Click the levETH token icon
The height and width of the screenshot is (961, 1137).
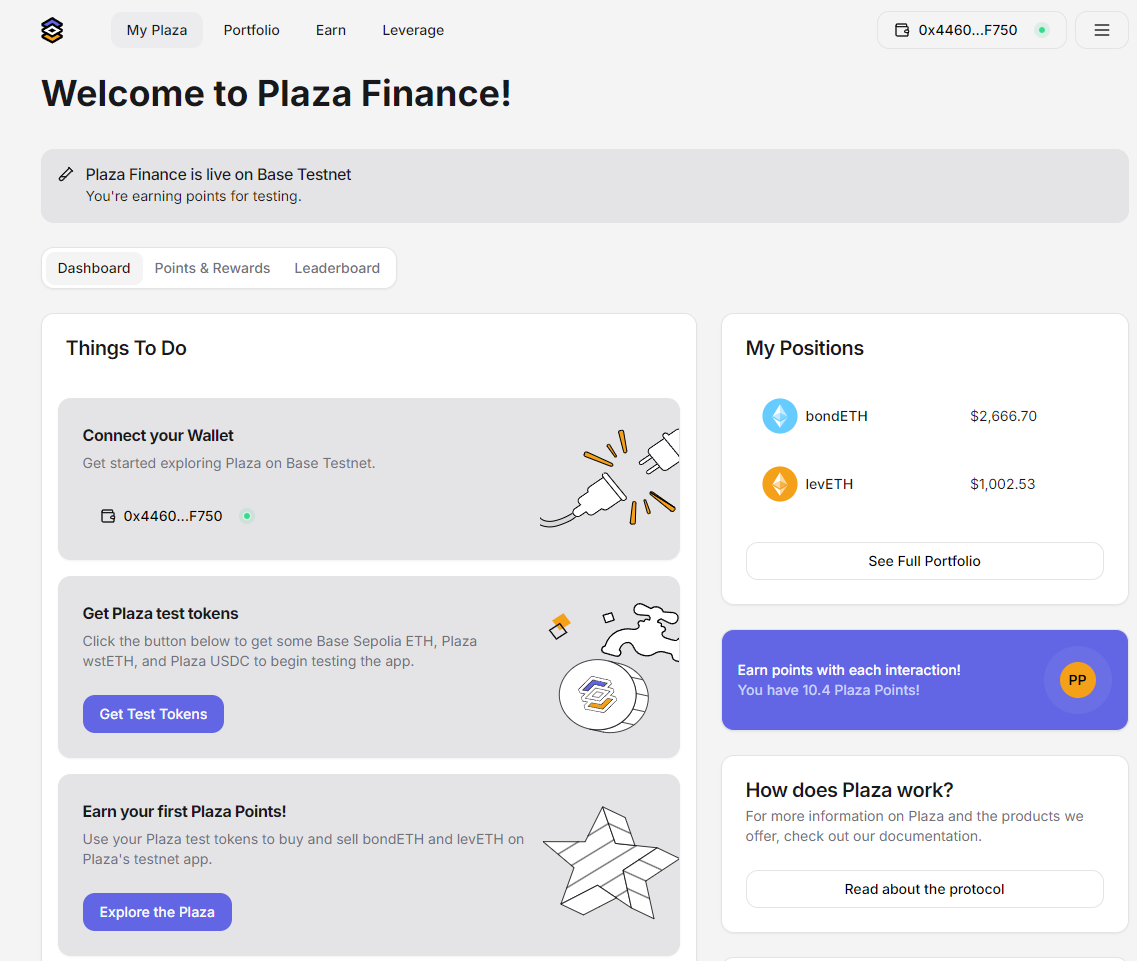click(x=779, y=484)
